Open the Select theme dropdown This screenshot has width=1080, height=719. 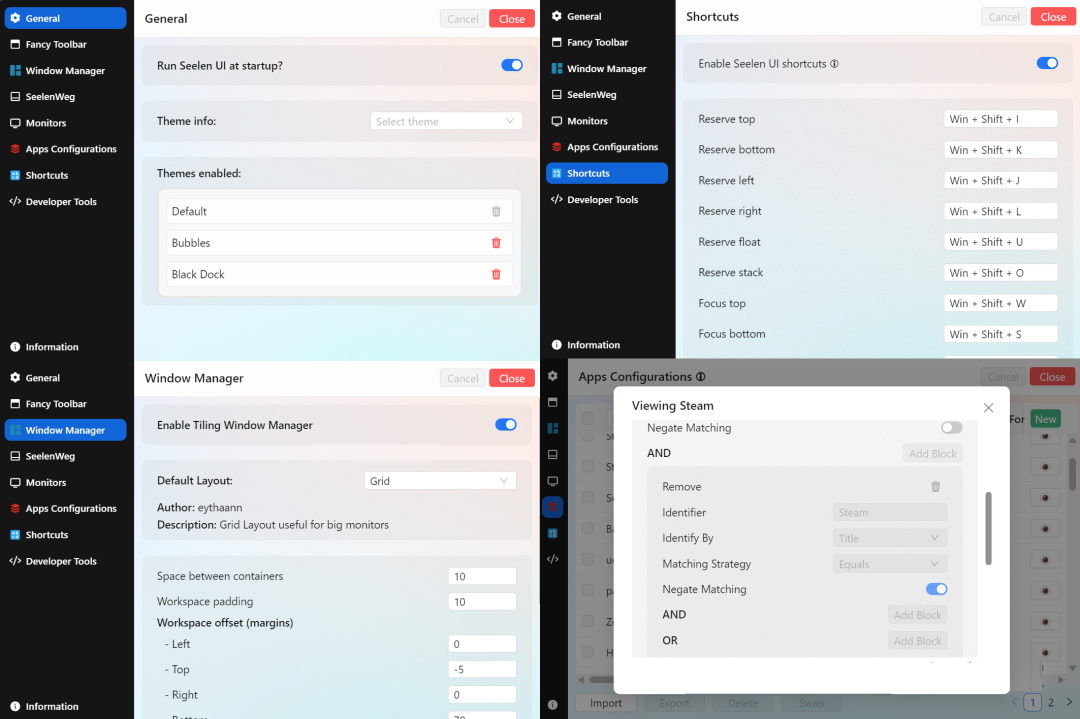point(446,121)
